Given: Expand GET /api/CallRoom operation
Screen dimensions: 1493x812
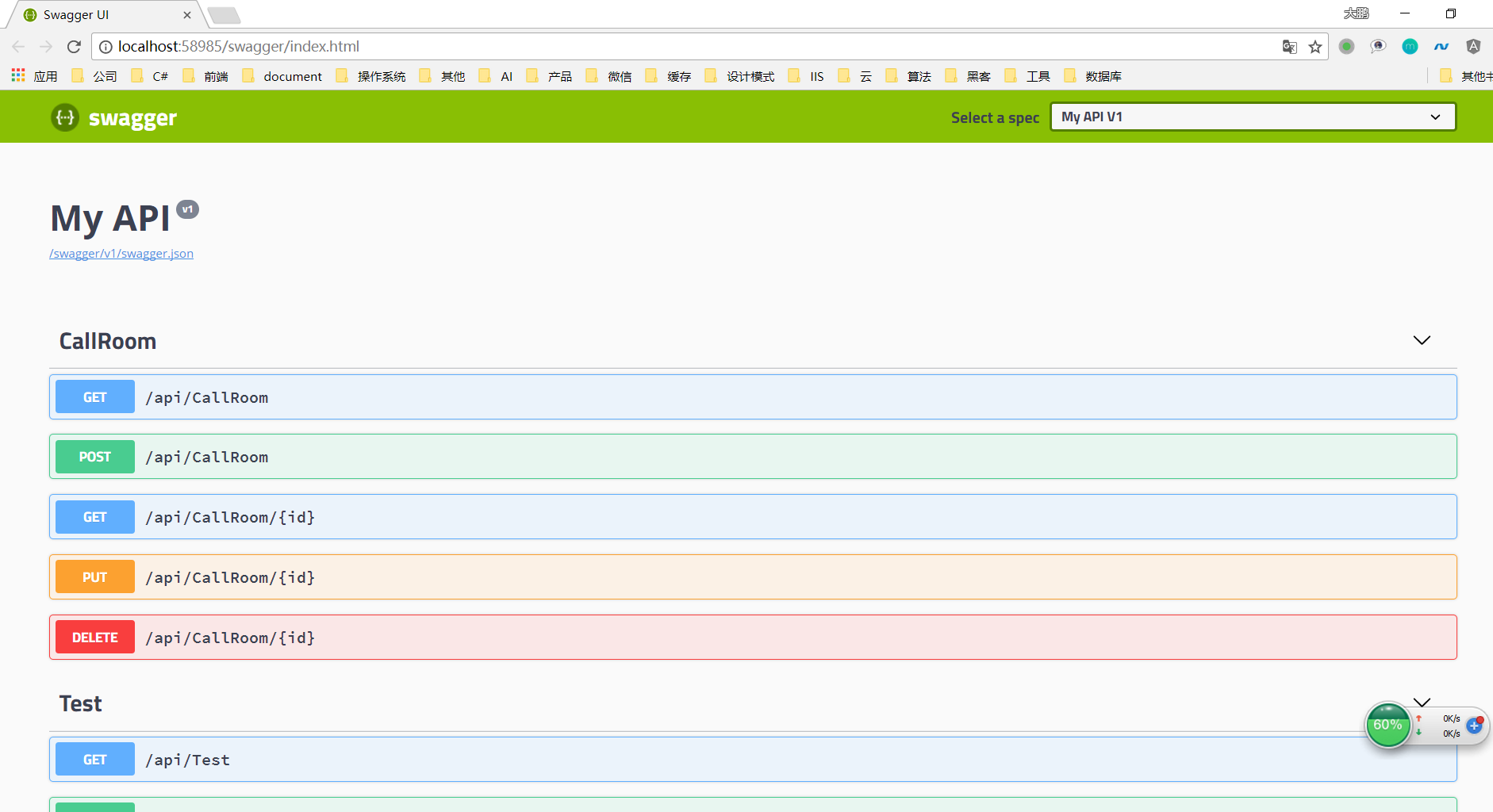Looking at the screenshot, I should 753,397.
